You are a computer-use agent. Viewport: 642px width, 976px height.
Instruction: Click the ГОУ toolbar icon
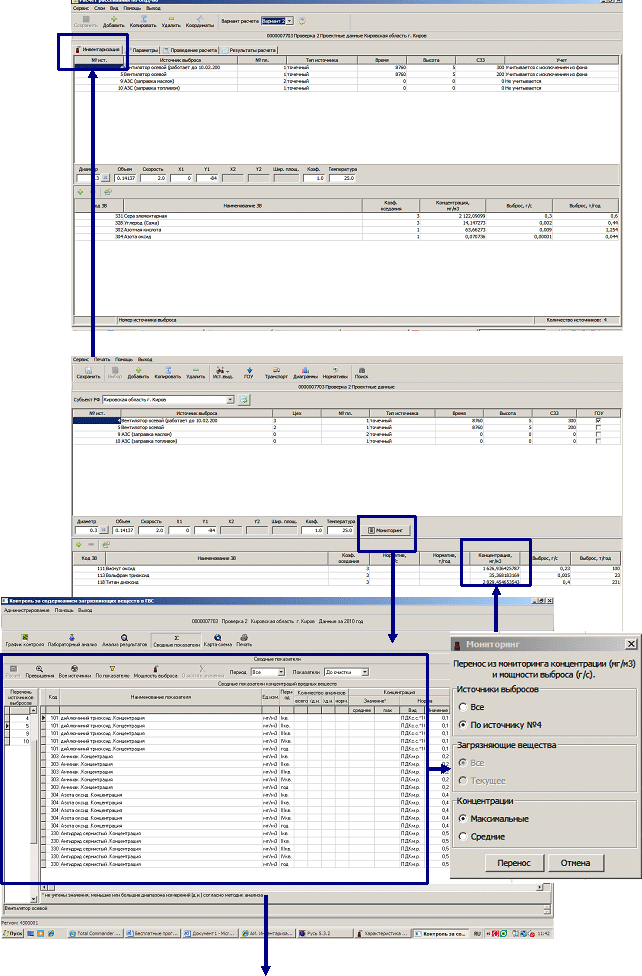(x=248, y=373)
